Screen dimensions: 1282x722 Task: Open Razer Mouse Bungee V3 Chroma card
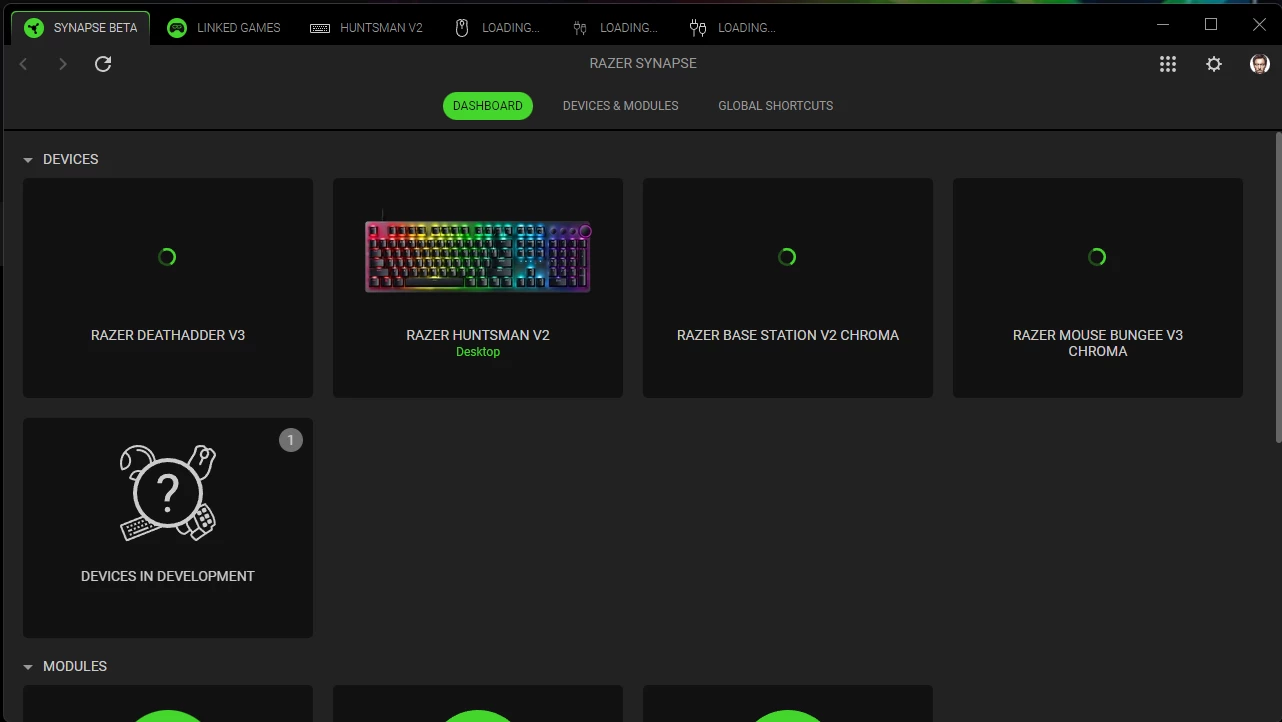(1098, 288)
